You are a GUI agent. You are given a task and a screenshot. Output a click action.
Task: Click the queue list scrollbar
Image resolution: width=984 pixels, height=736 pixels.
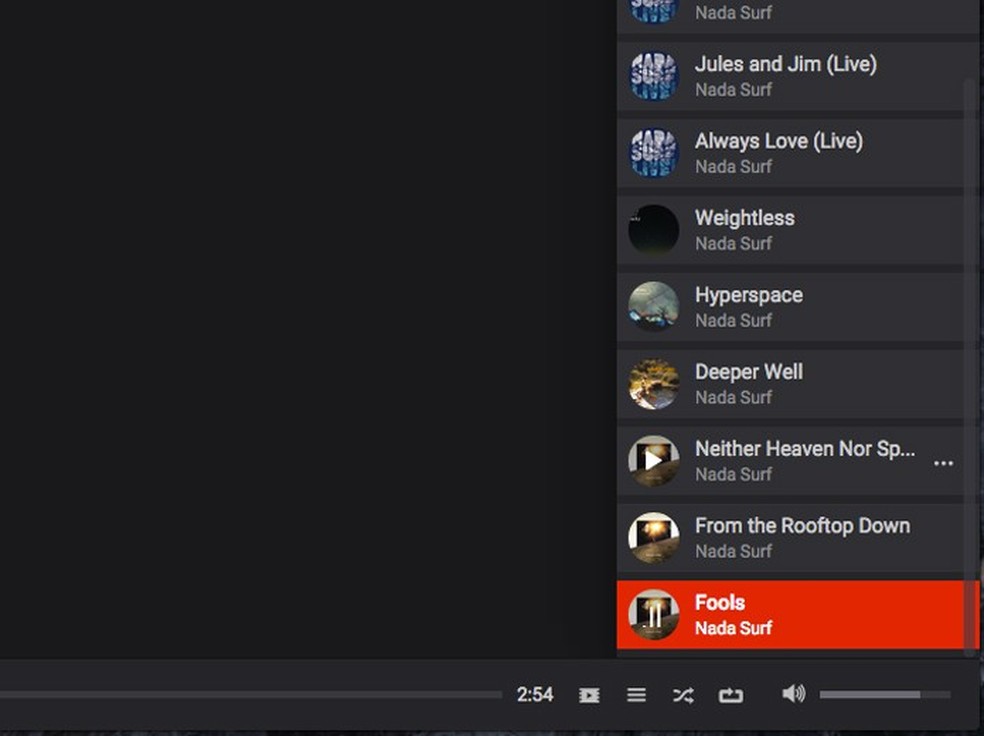point(971,367)
